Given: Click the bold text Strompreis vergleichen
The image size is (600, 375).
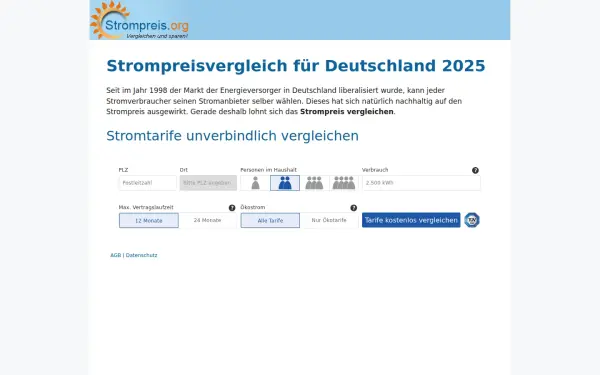Looking at the screenshot, I should point(347,112).
